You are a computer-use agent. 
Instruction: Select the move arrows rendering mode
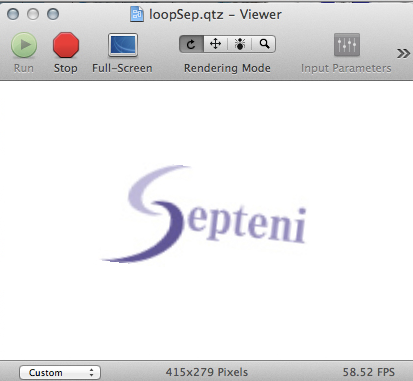point(215,44)
